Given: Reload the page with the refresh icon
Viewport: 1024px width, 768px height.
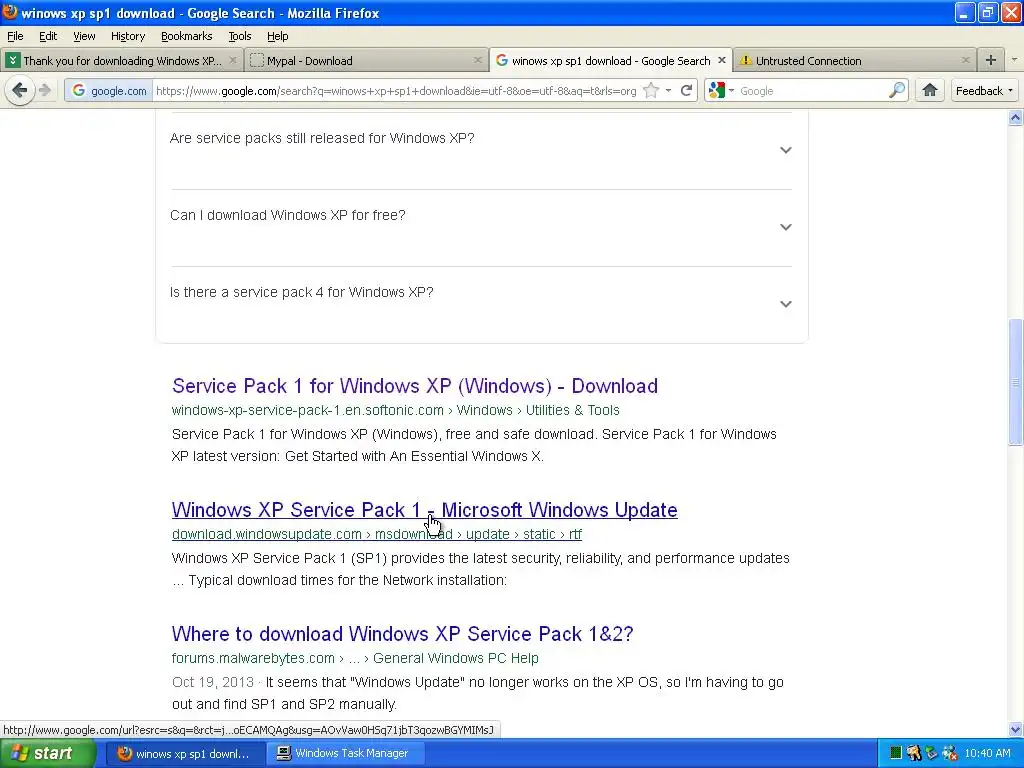Looking at the screenshot, I should 686,91.
